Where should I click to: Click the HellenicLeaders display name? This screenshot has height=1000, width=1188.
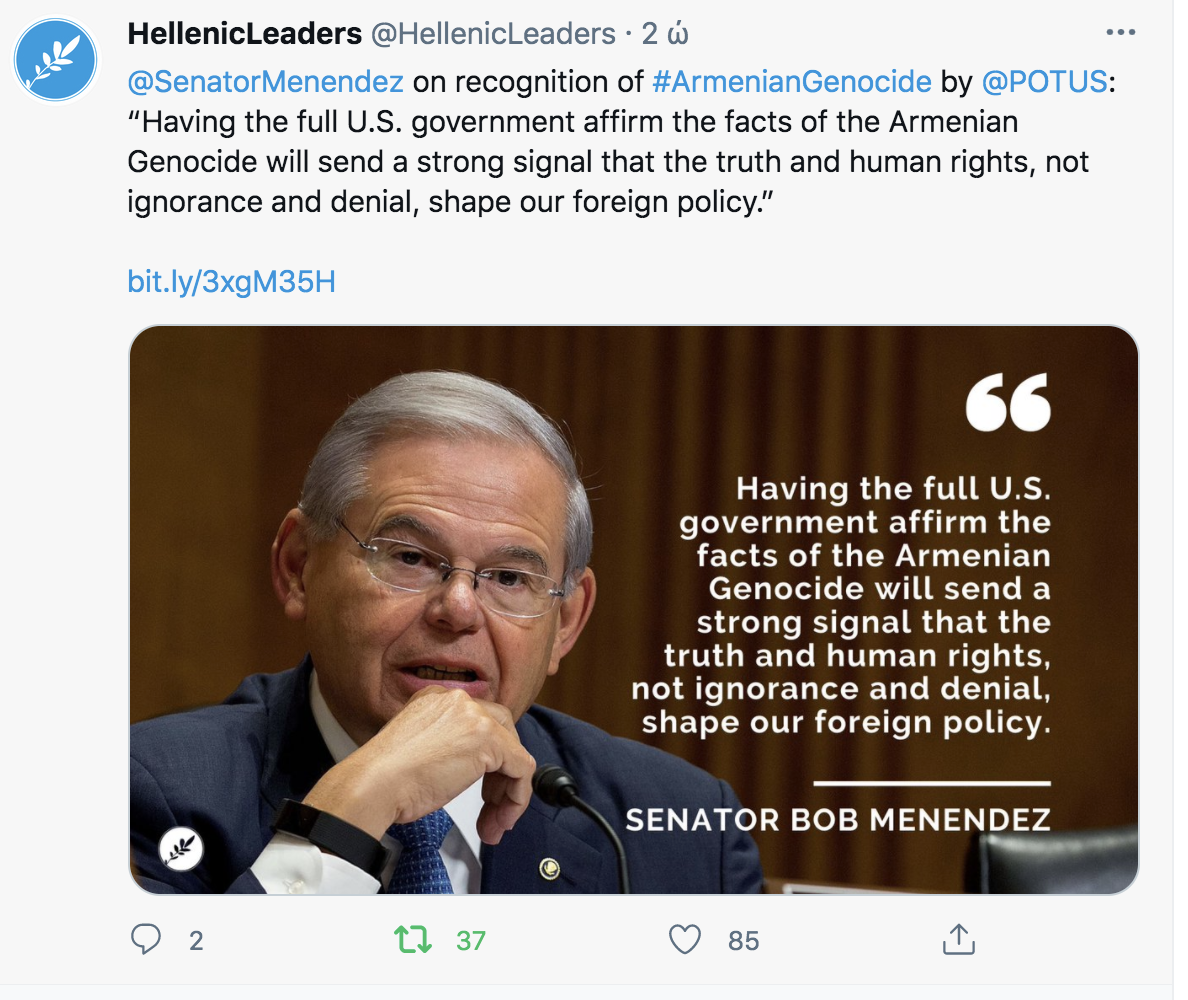(x=245, y=33)
